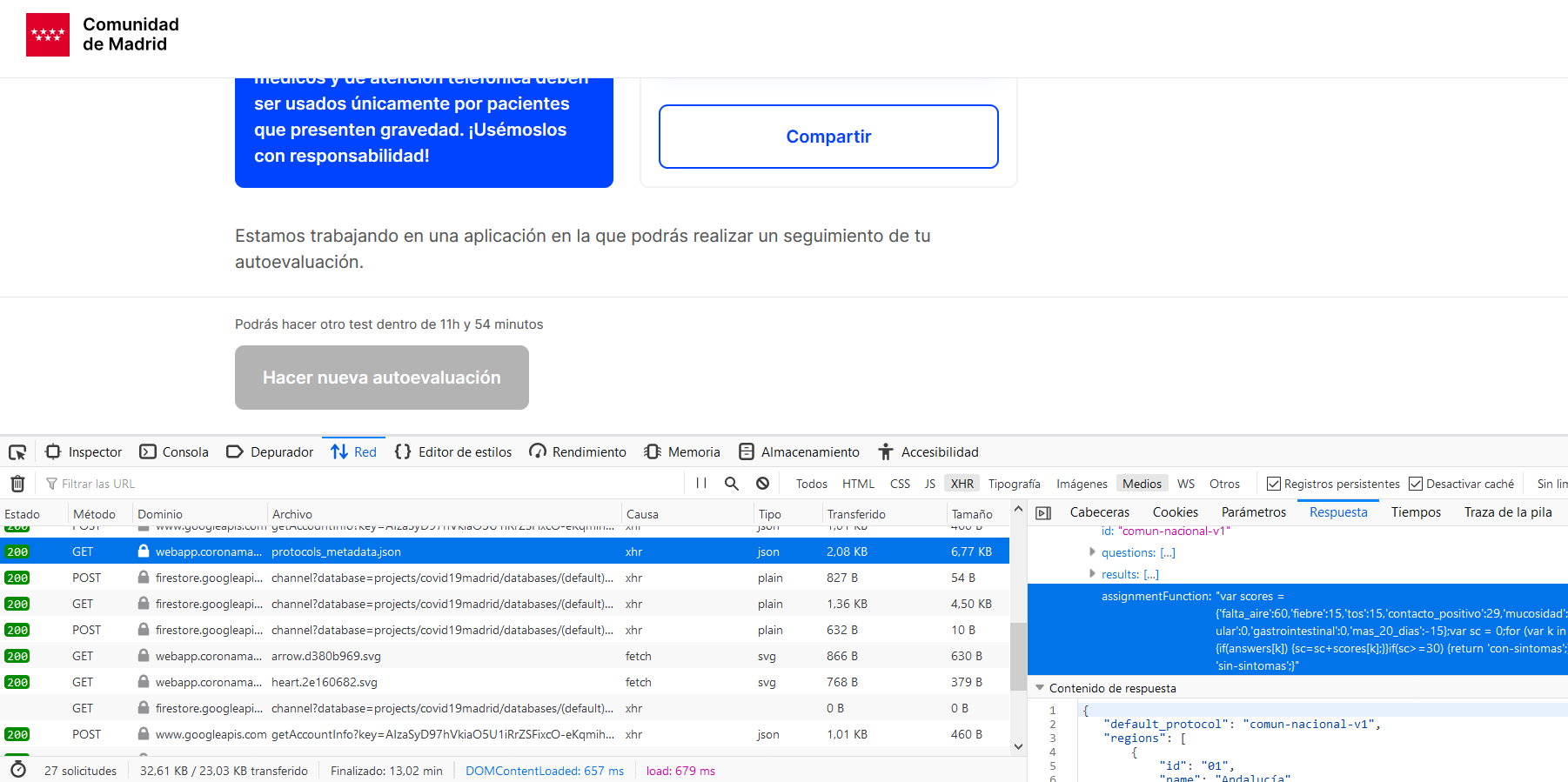The width and height of the screenshot is (1568, 782).
Task: Select the protocols_metadata.json request row
Action: click(x=505, y=551)
